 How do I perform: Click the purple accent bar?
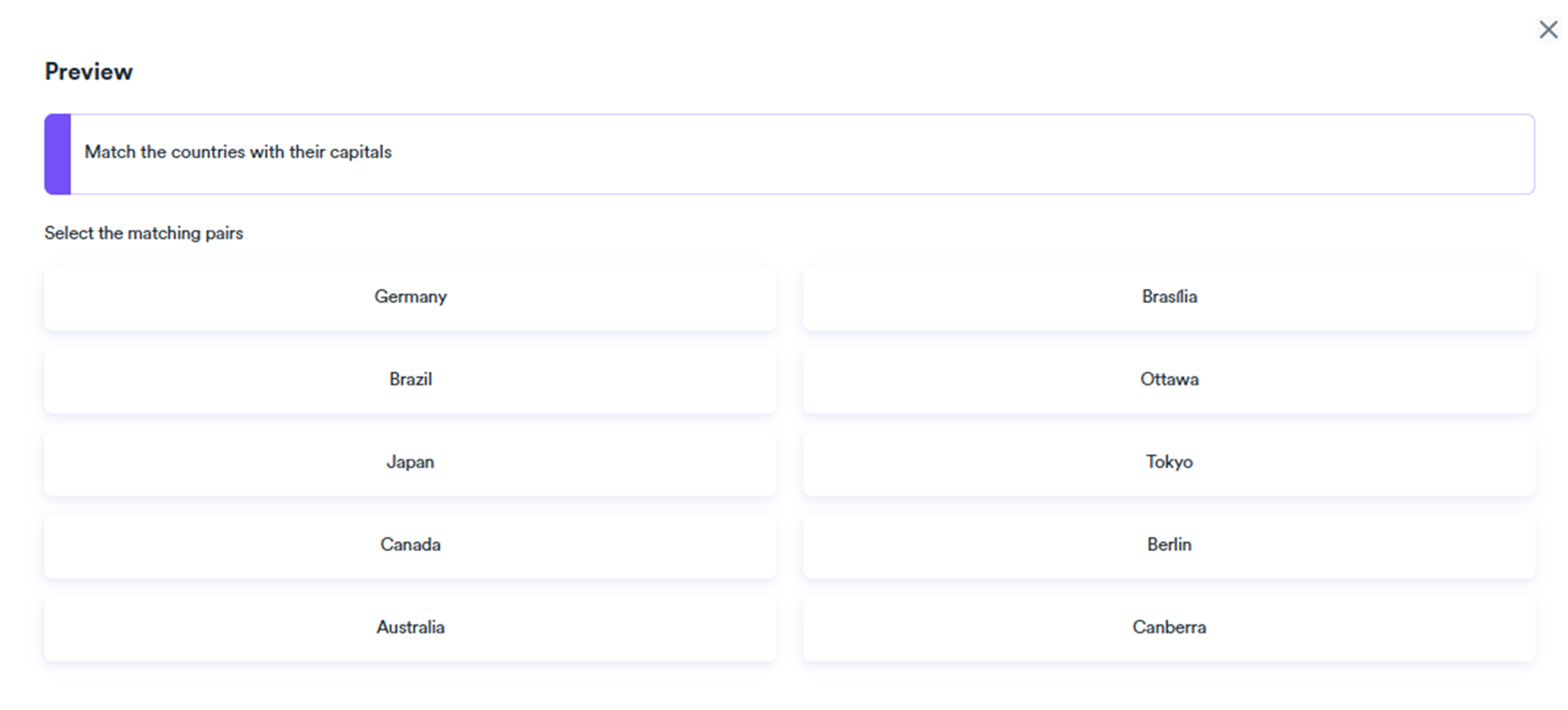click(x=57, y=153)
